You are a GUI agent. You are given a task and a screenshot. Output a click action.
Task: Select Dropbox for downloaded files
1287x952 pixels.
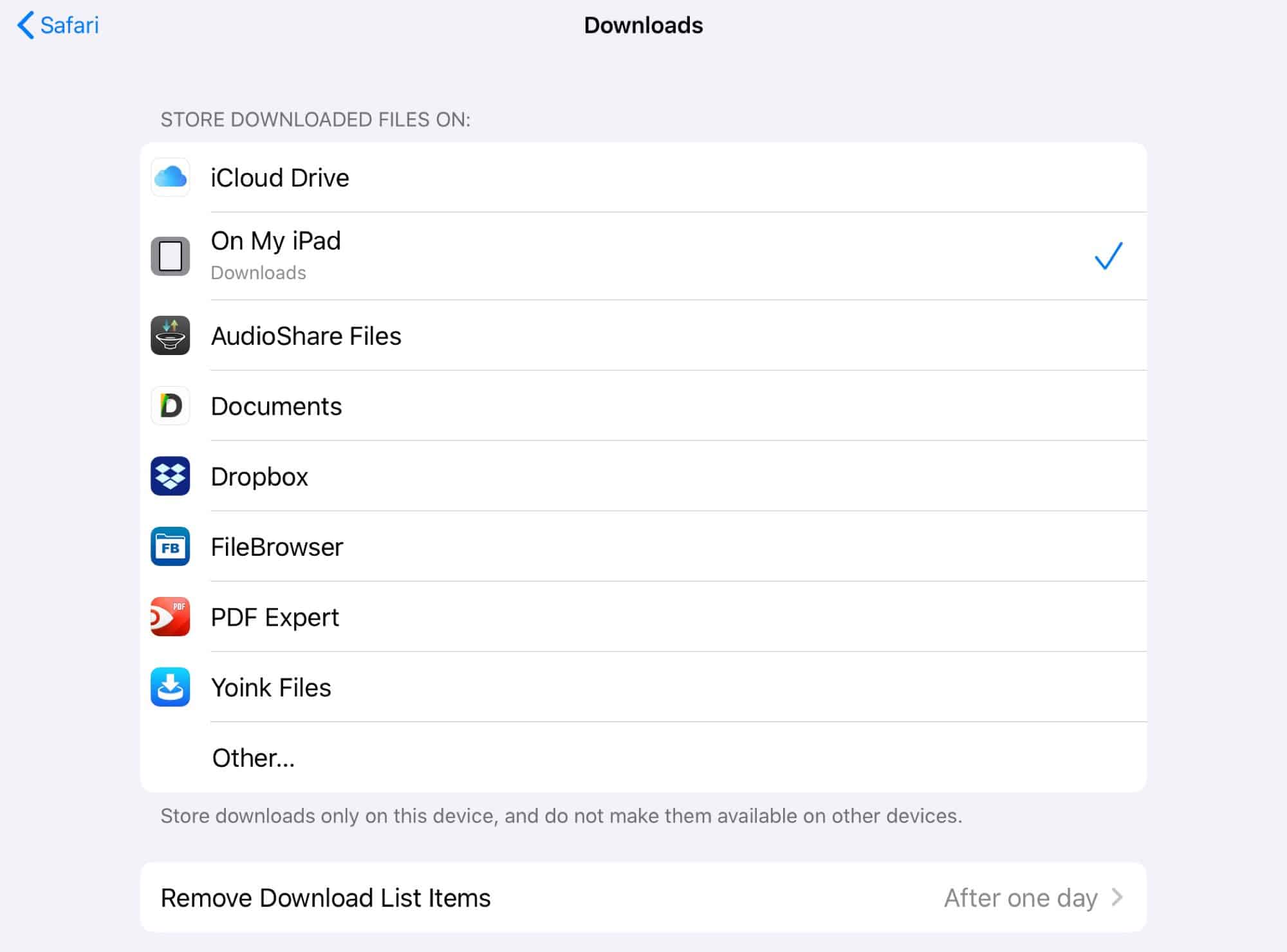(x=643, y=476)
